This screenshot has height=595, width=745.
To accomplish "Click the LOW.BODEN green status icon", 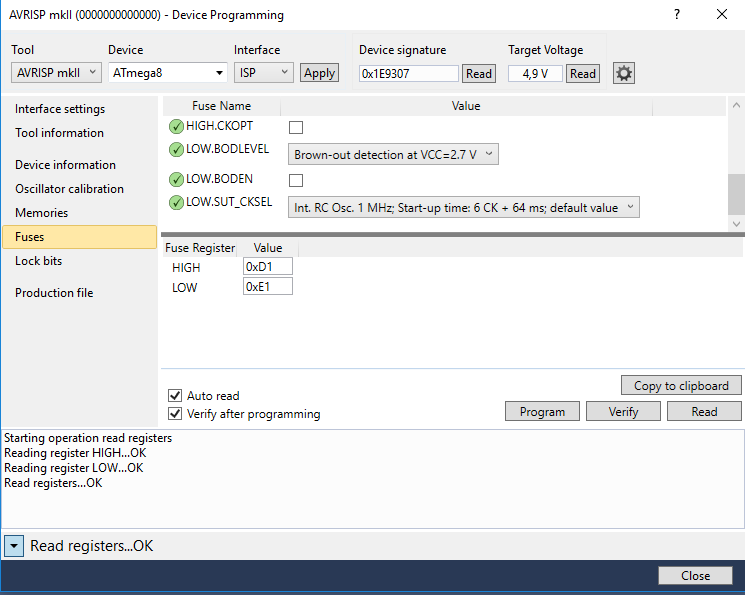I will tap(176, 179).
